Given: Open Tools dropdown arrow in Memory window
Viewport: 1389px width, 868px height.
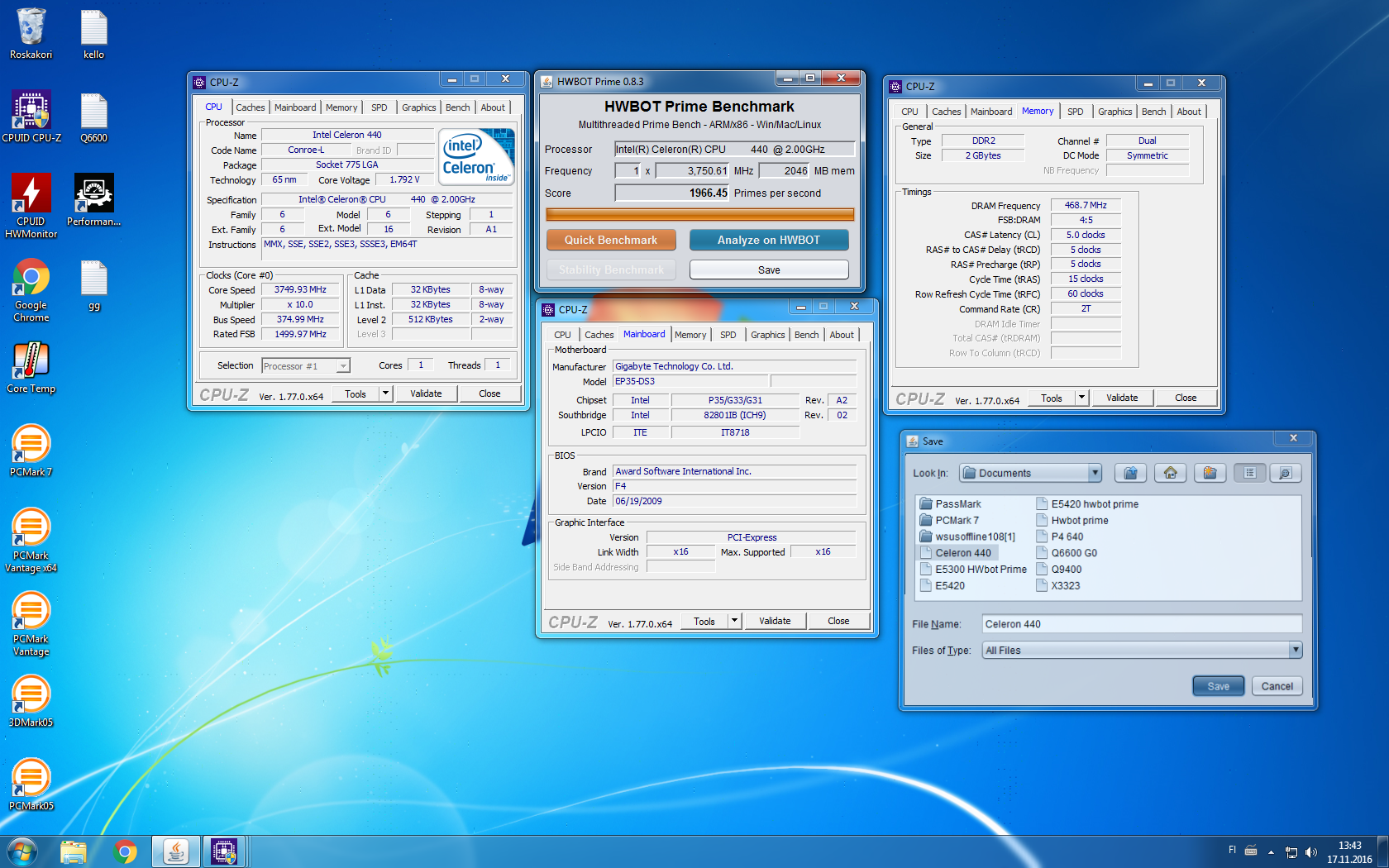Looking at the screenshot, I should coord(1081,398).
